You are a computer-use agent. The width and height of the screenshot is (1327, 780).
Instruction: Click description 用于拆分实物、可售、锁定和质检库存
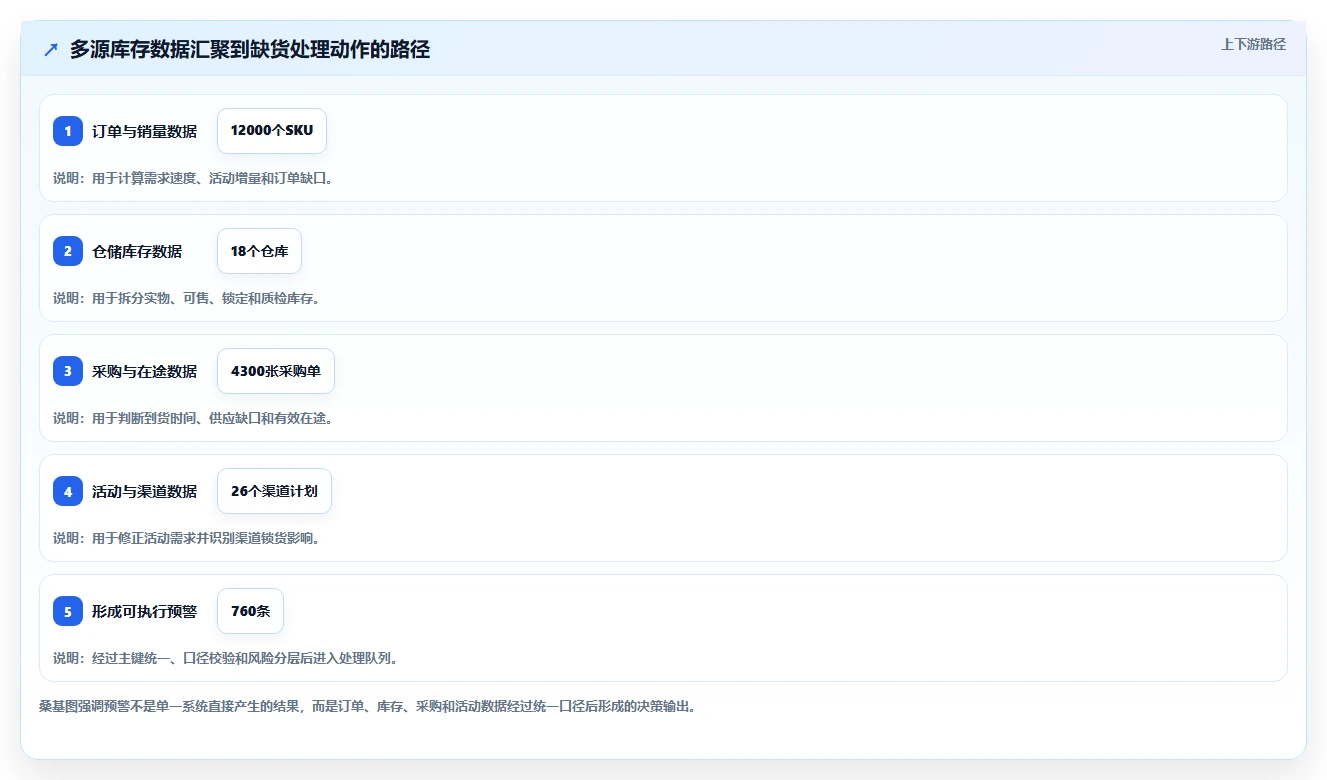click(x=186, y=298)
